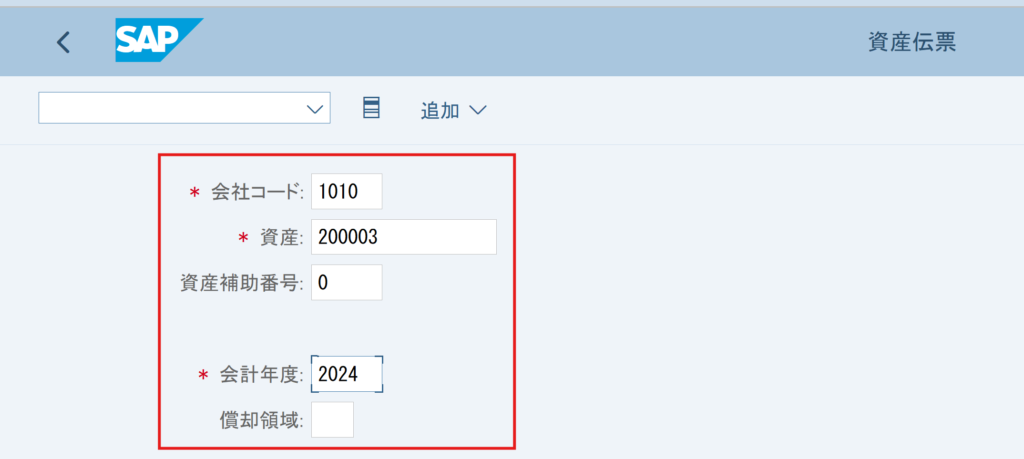Select the empty 償却領域 input box
Screen dimensions: 1024x459
[332, 420]
